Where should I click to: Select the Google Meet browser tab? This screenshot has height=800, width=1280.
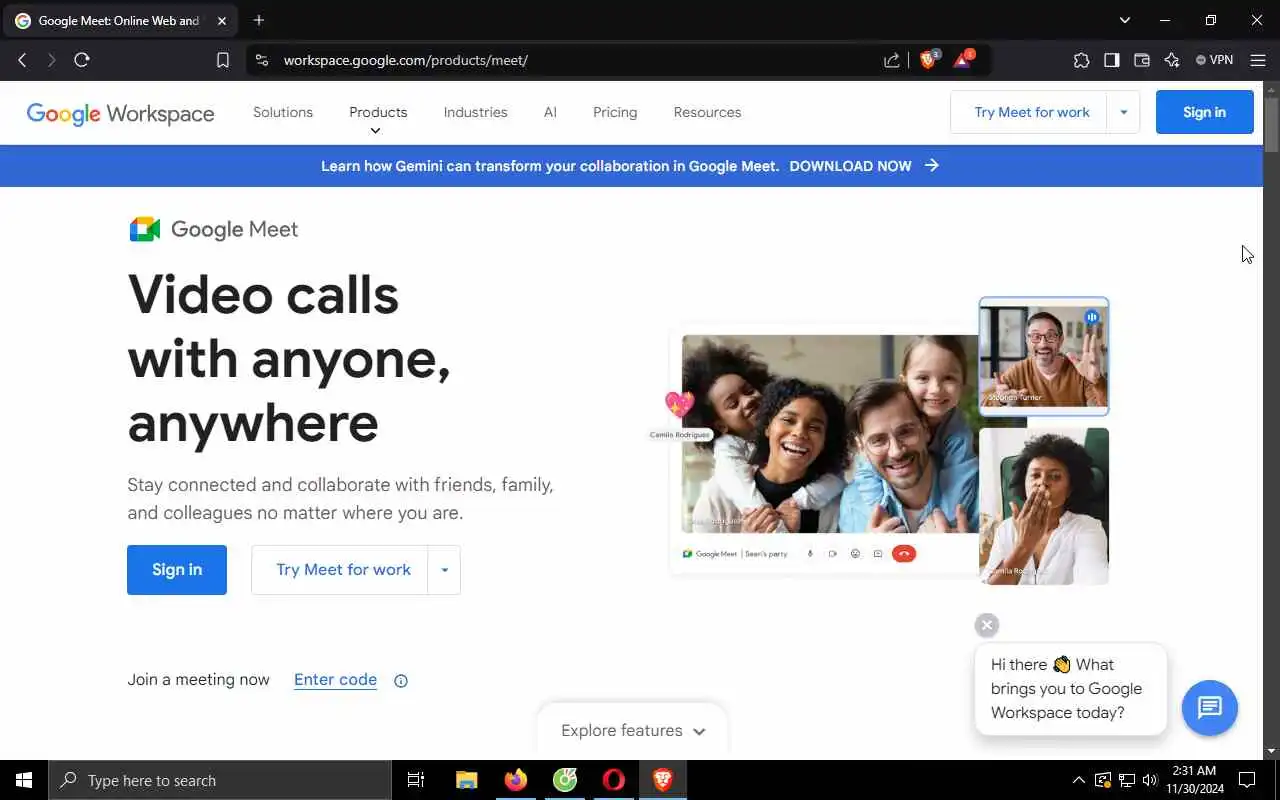tap(120, 20)
